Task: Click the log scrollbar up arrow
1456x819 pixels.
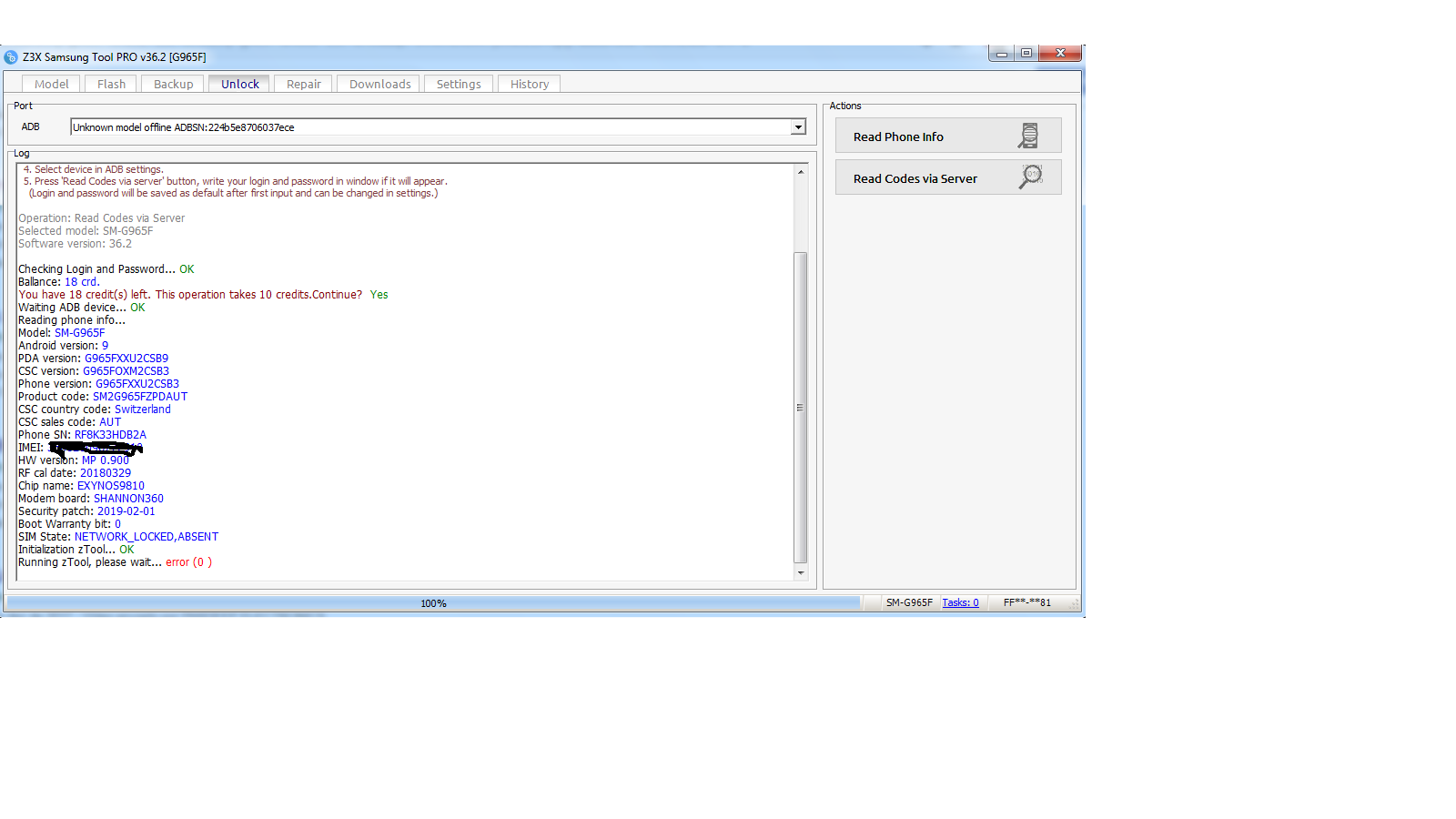Action: (801, 172)
